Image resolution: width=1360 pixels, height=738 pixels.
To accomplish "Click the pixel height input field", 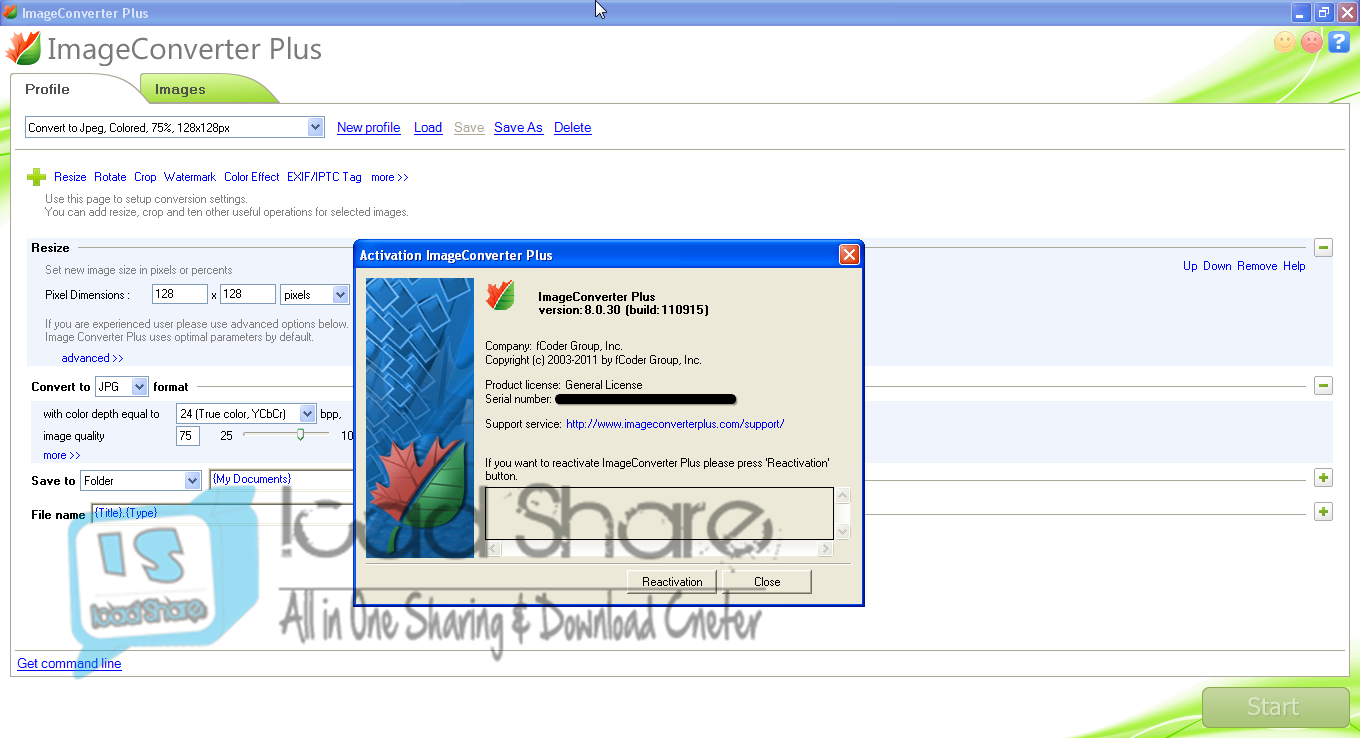I will (x=247, y=295).
